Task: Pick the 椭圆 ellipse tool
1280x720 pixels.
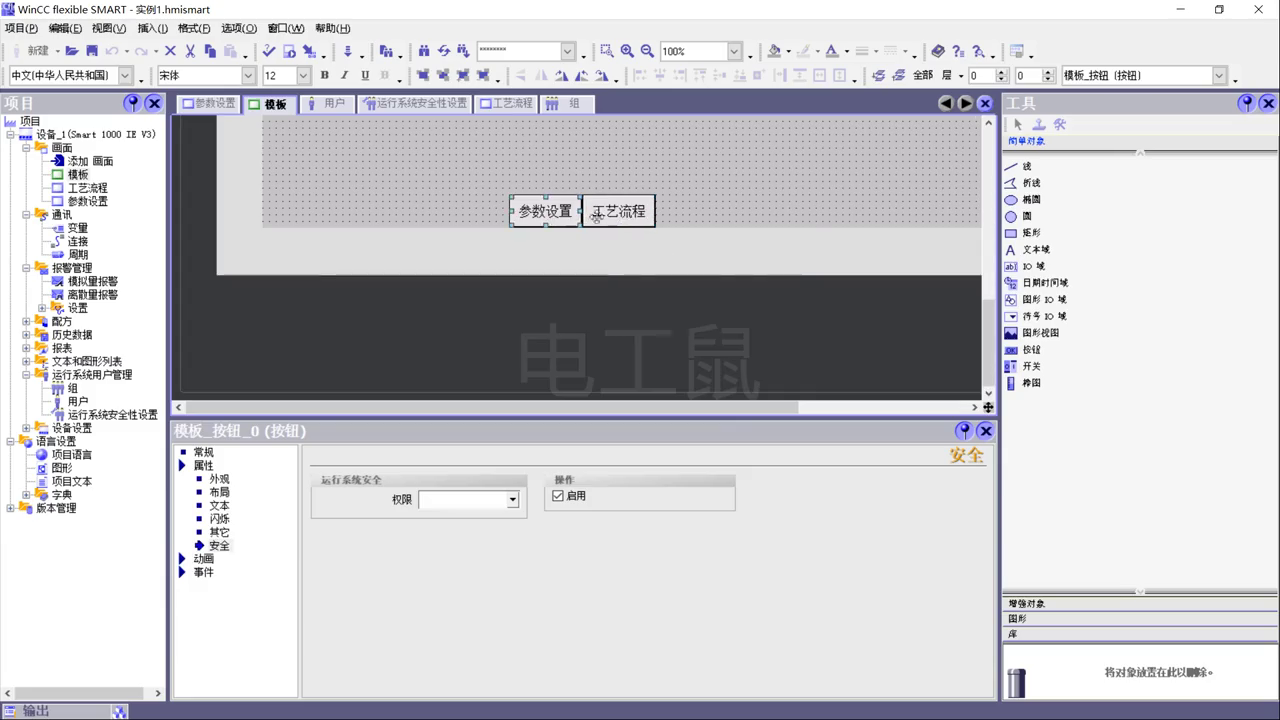Action: coord(1030,200)
